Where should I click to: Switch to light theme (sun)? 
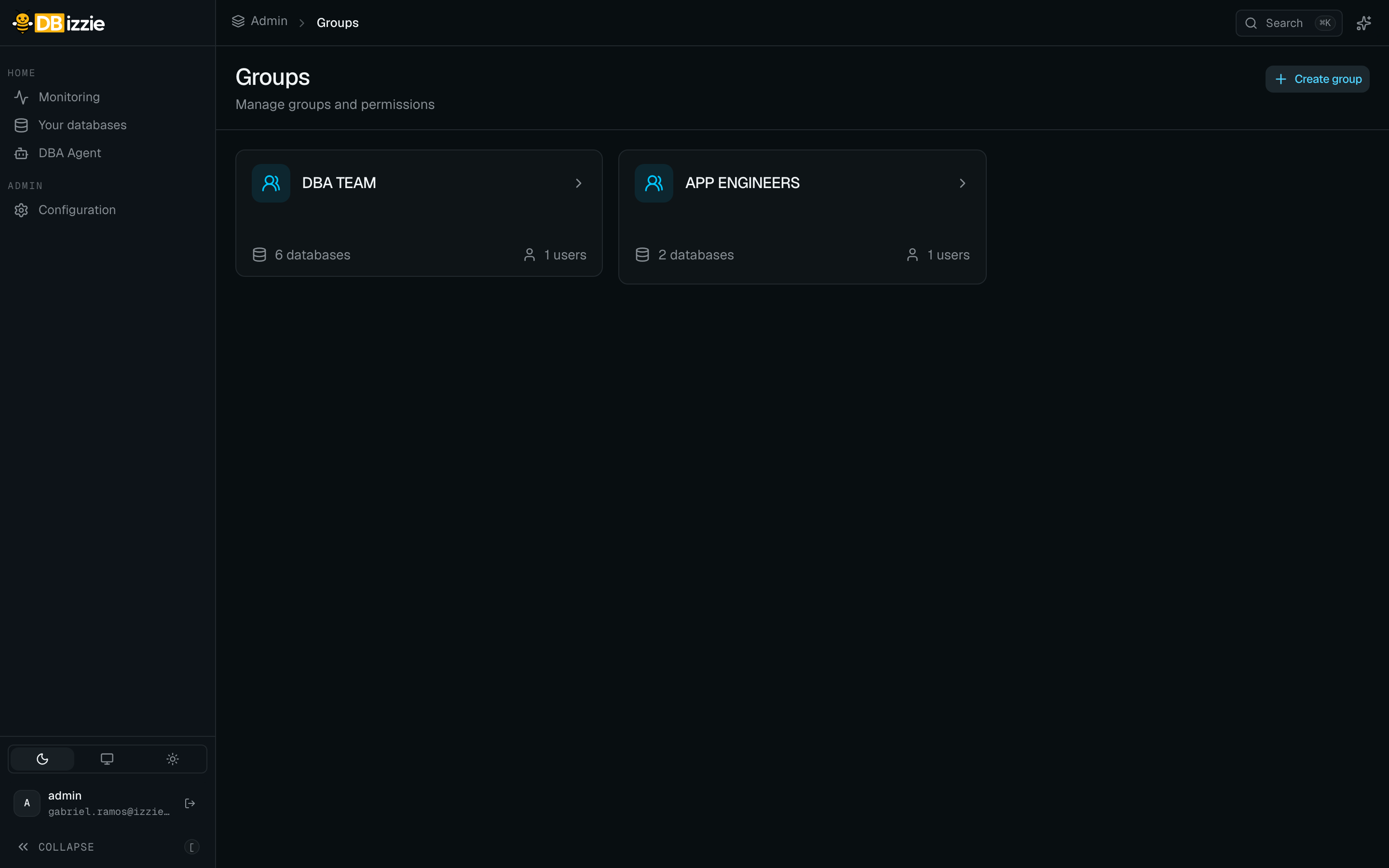tap(173, 759)
